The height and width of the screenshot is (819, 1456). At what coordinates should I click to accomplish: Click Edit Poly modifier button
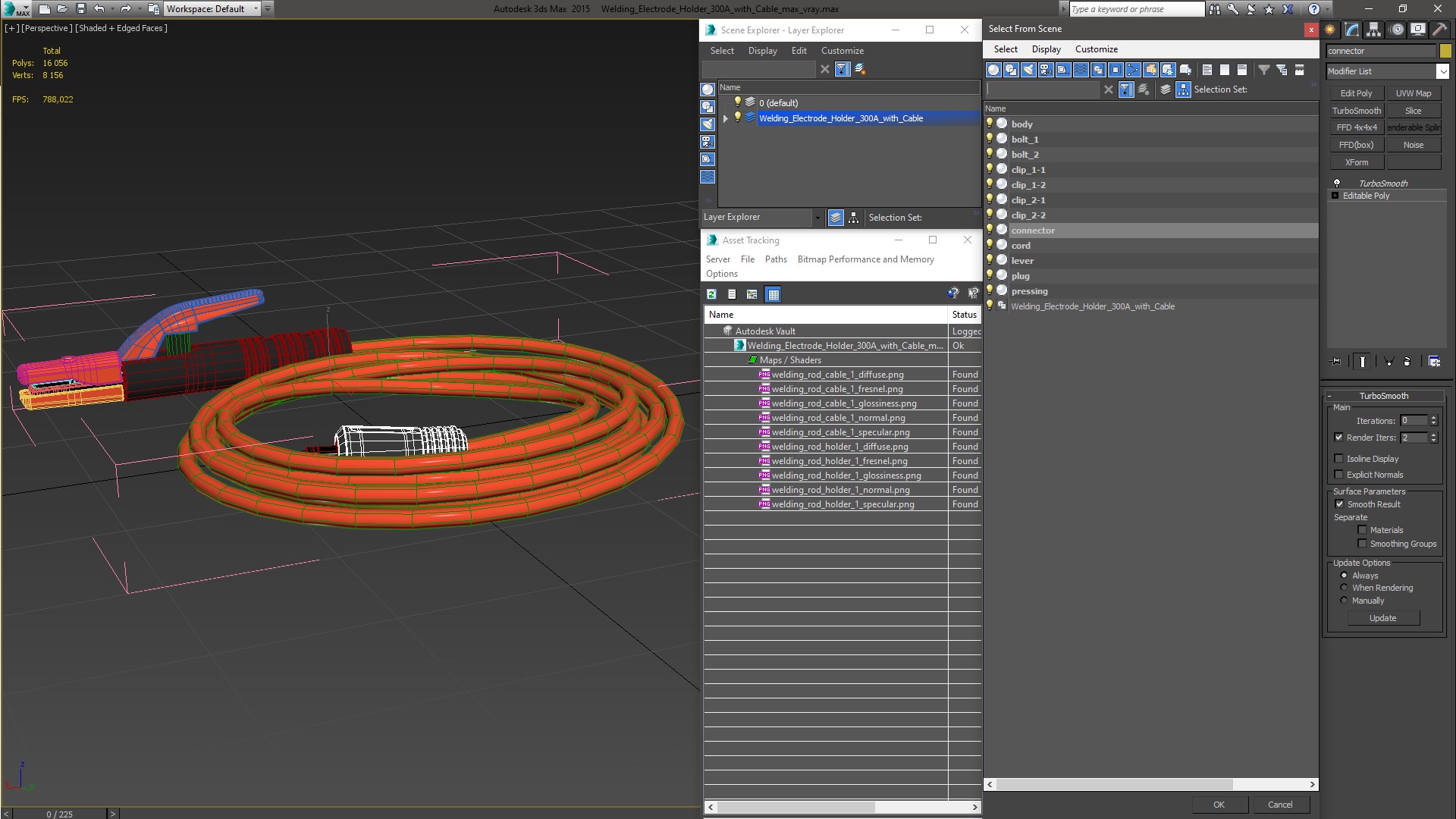tap(1356, 93)
